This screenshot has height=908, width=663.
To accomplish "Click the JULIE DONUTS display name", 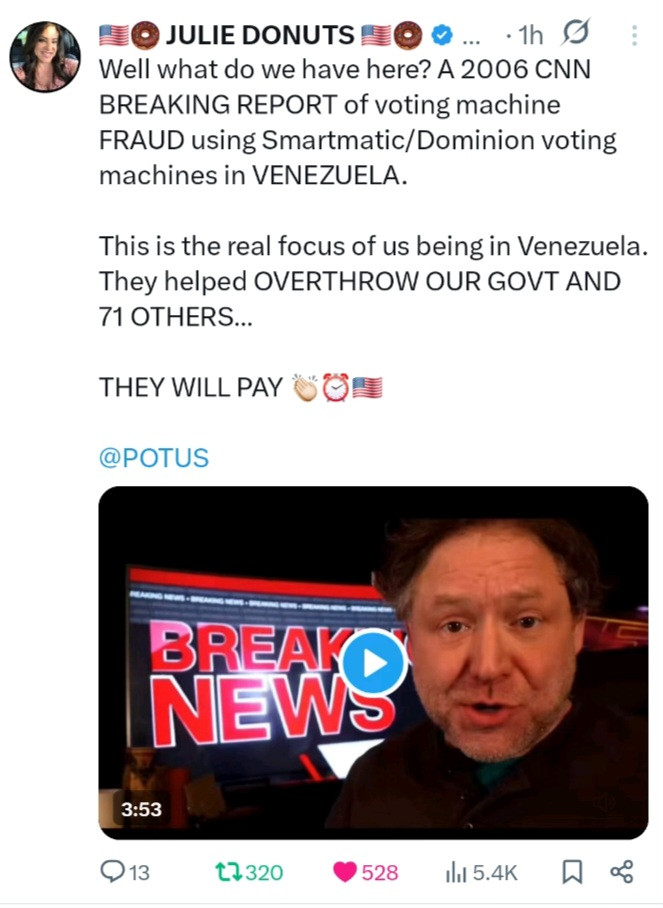I will [257, 36].
